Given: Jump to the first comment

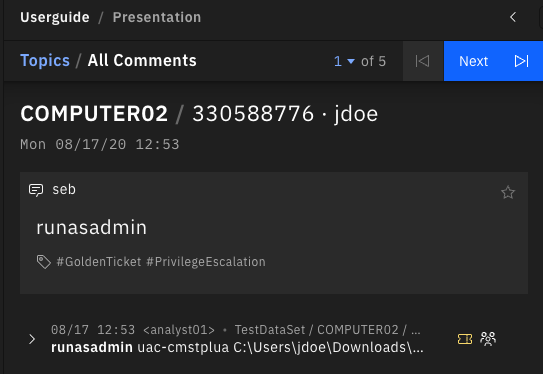Looking at the screenshot, I should tap(423, 61).
